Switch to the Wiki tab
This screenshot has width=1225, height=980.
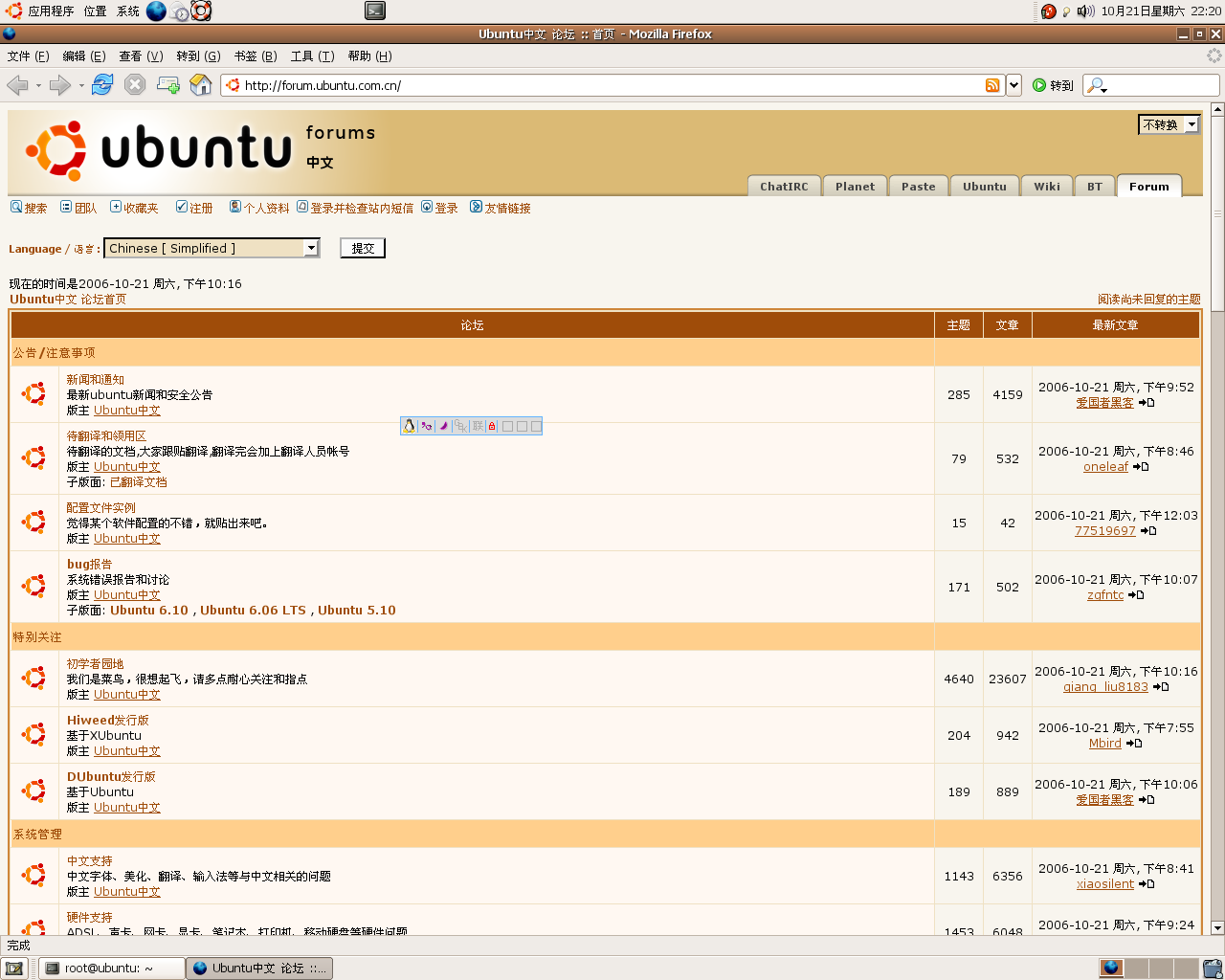tap(1047, 187)
